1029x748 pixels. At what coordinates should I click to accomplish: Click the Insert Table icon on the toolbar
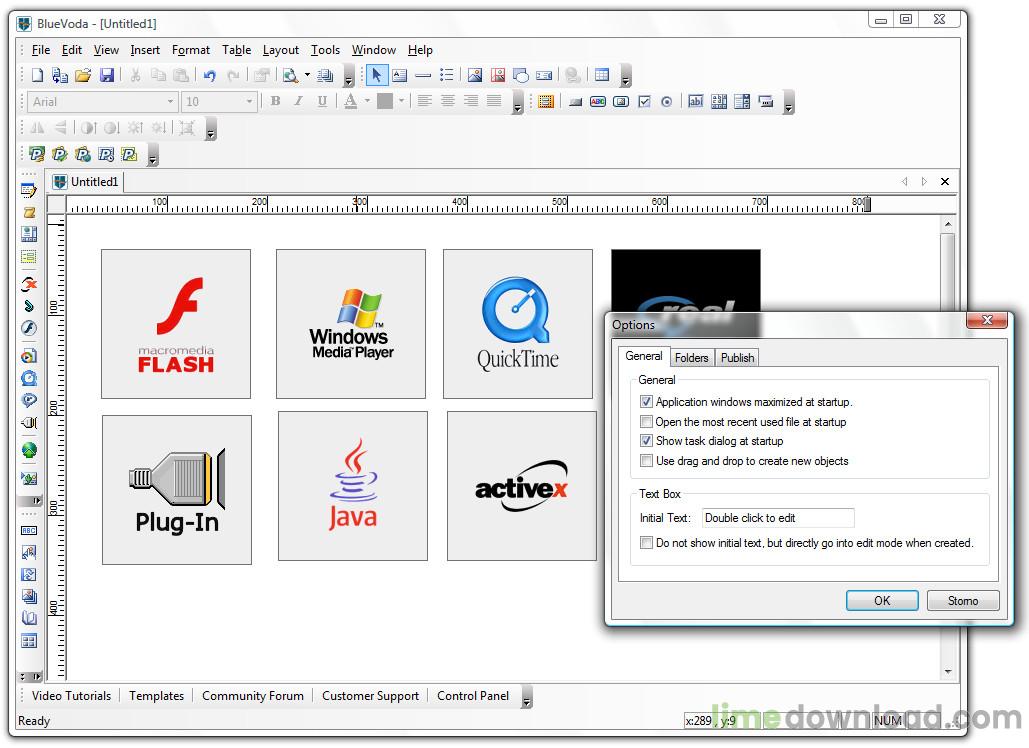pyautogui.click(x=601, y=75)
